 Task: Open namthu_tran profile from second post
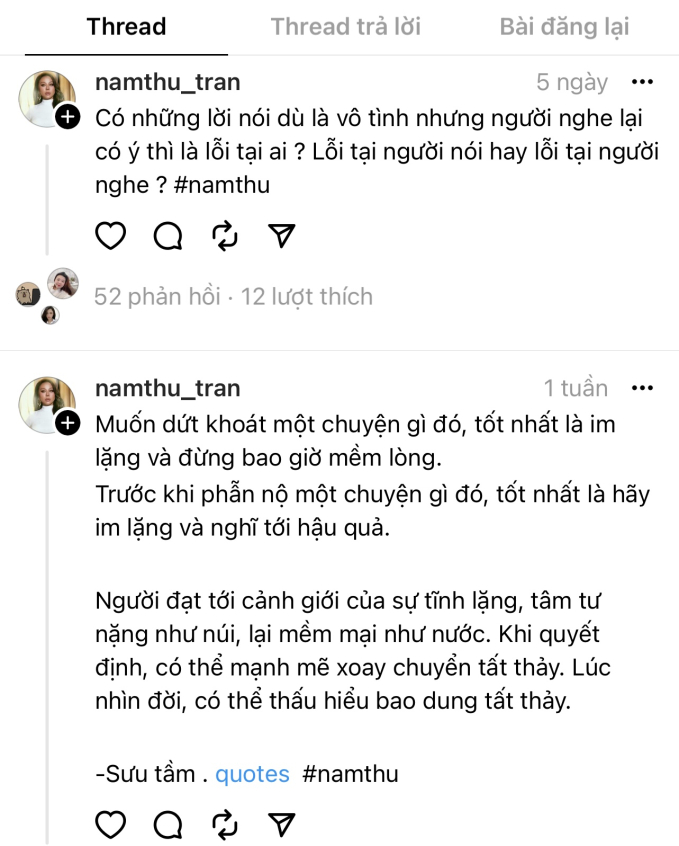tap(167, 389)
